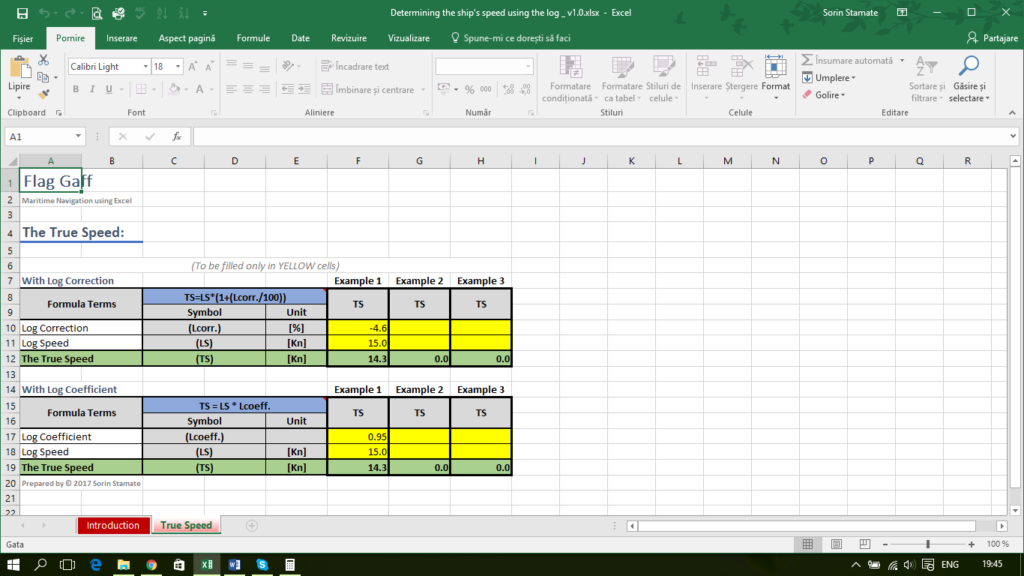Open Word from the Windows taskbar

[x=236, y=565]
